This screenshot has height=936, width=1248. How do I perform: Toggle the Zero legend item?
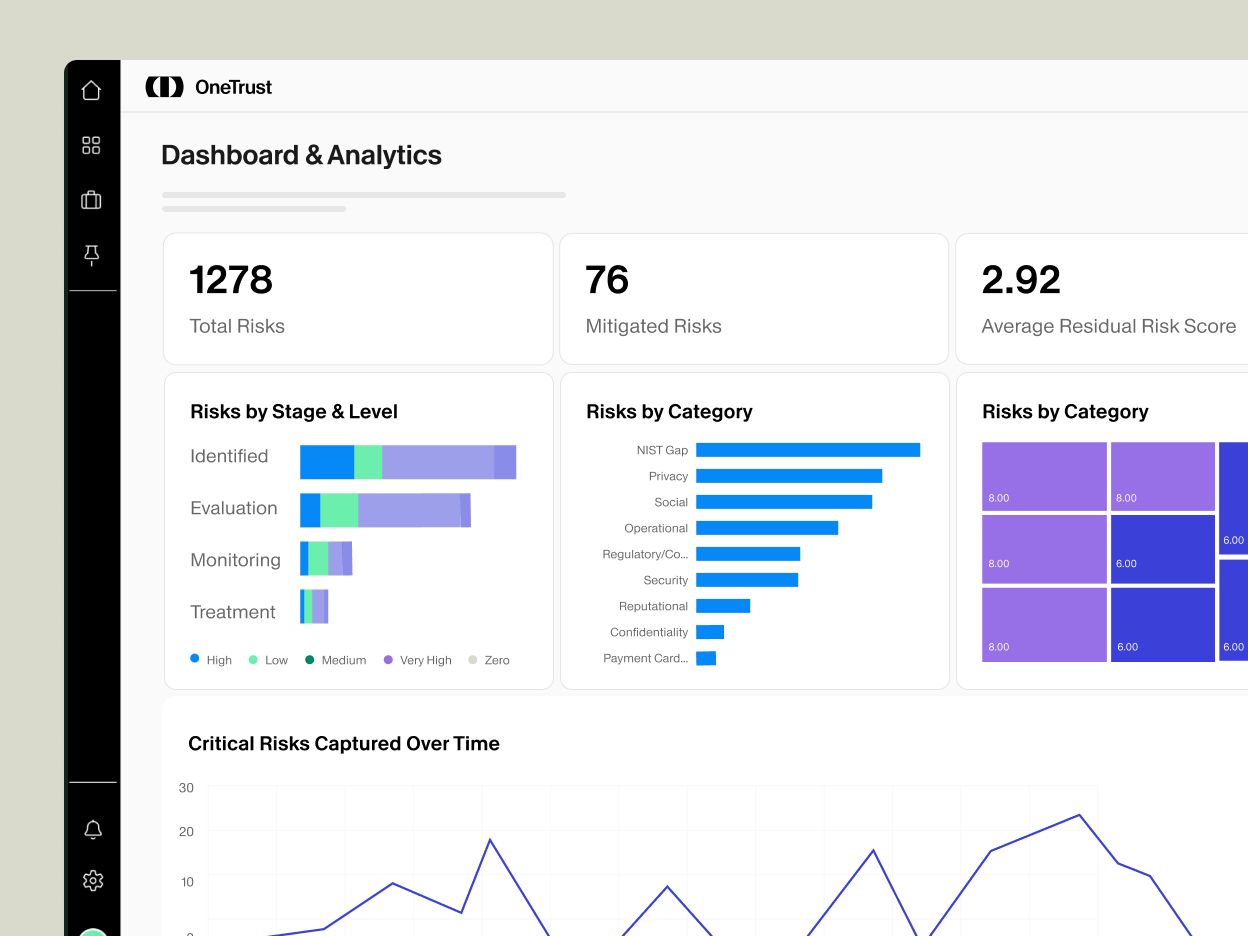[x=488, y=660]
